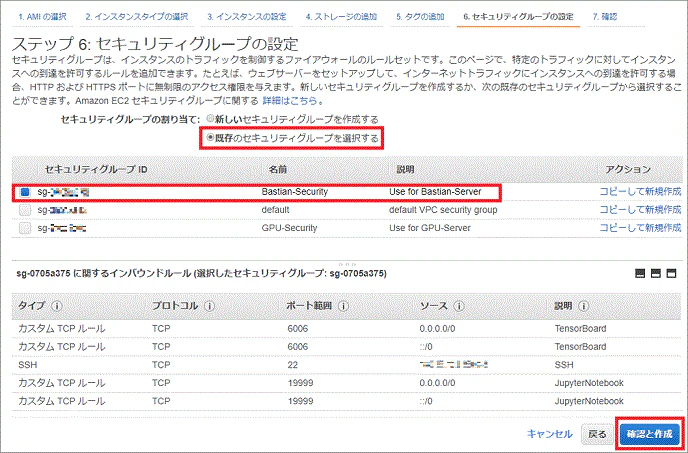Jump to step 7 confirmation tab

pos(605,17)
